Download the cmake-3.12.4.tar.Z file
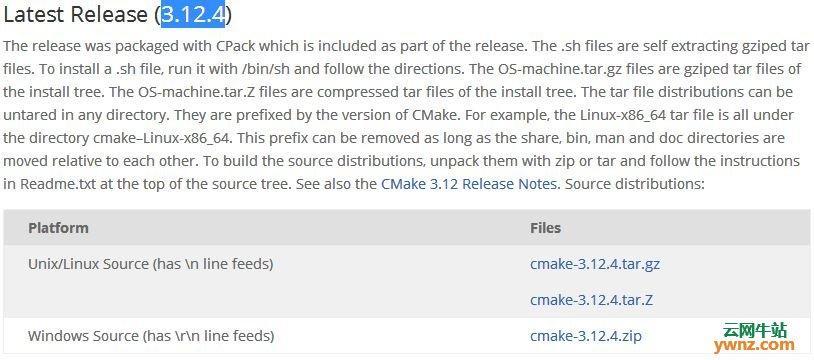Viewport: 814px width, 360px height. [x=592, y=300]
